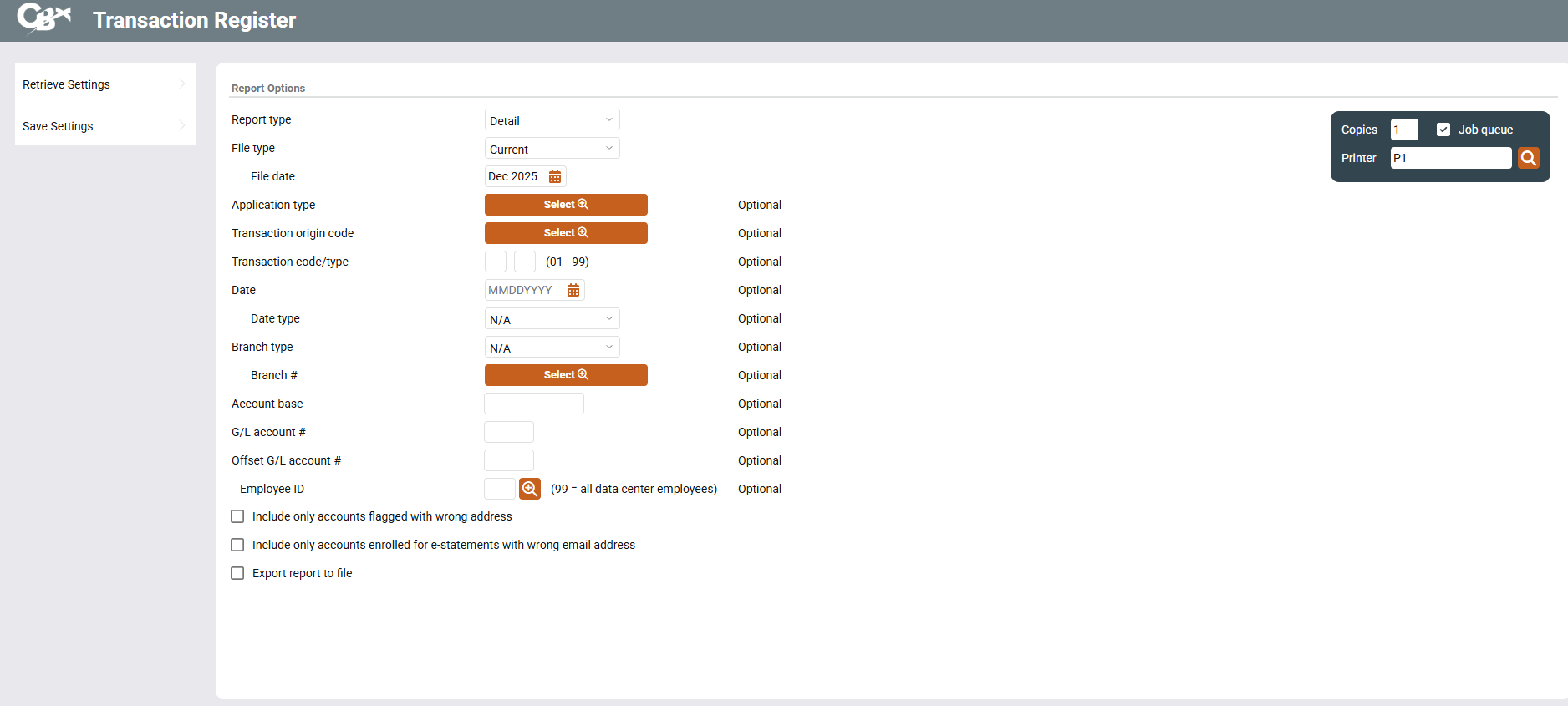
Task: Open the Date field calendar icon
Action: point(573,290)
